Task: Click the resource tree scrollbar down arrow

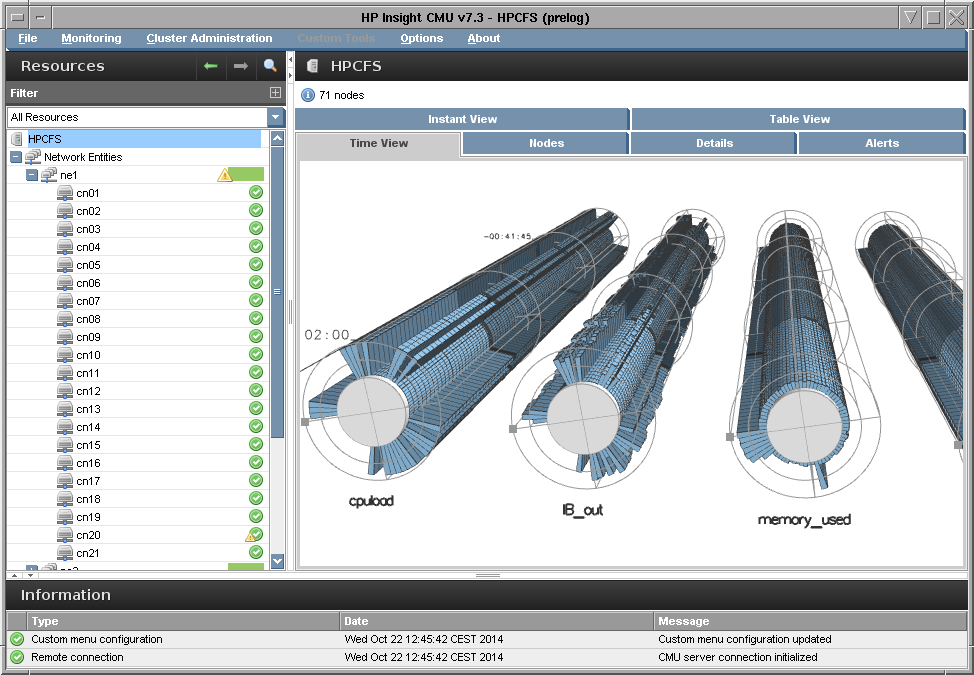Action: click(x=277, y=561)
